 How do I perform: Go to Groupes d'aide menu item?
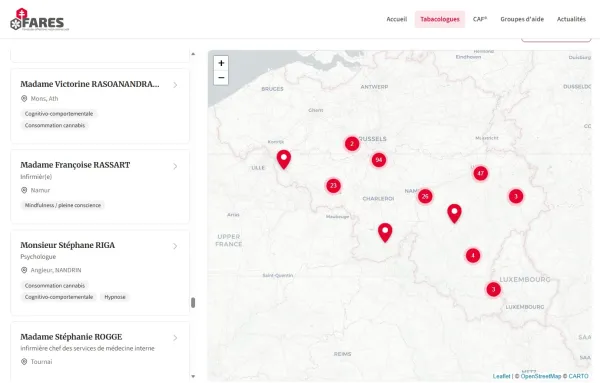click(522, 19)
